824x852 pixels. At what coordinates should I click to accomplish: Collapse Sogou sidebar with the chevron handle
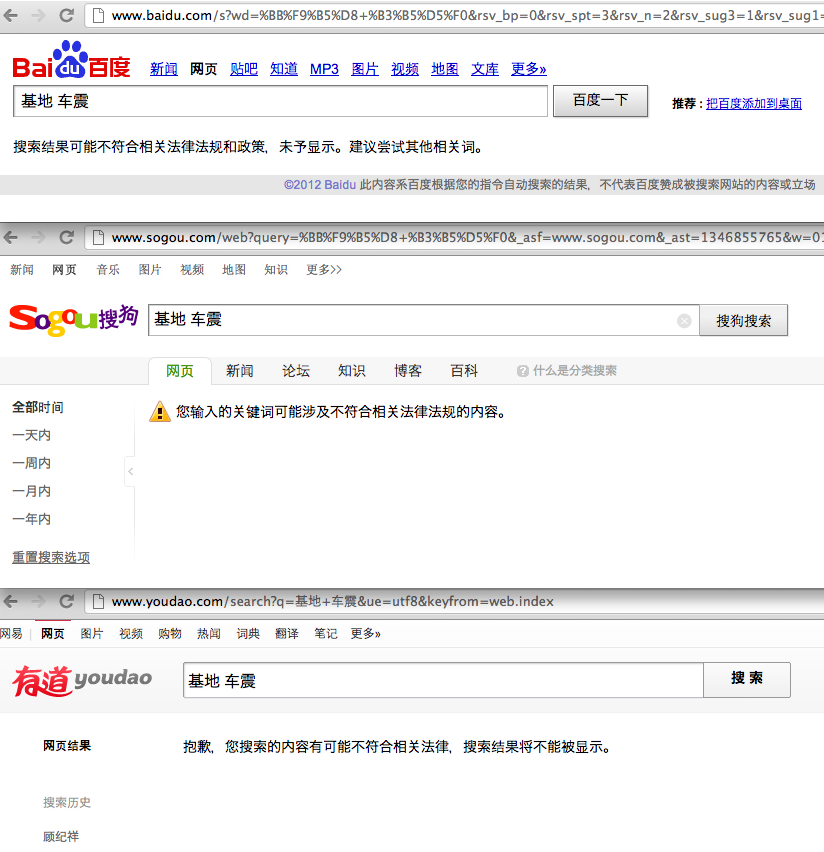tap(130, 471)
